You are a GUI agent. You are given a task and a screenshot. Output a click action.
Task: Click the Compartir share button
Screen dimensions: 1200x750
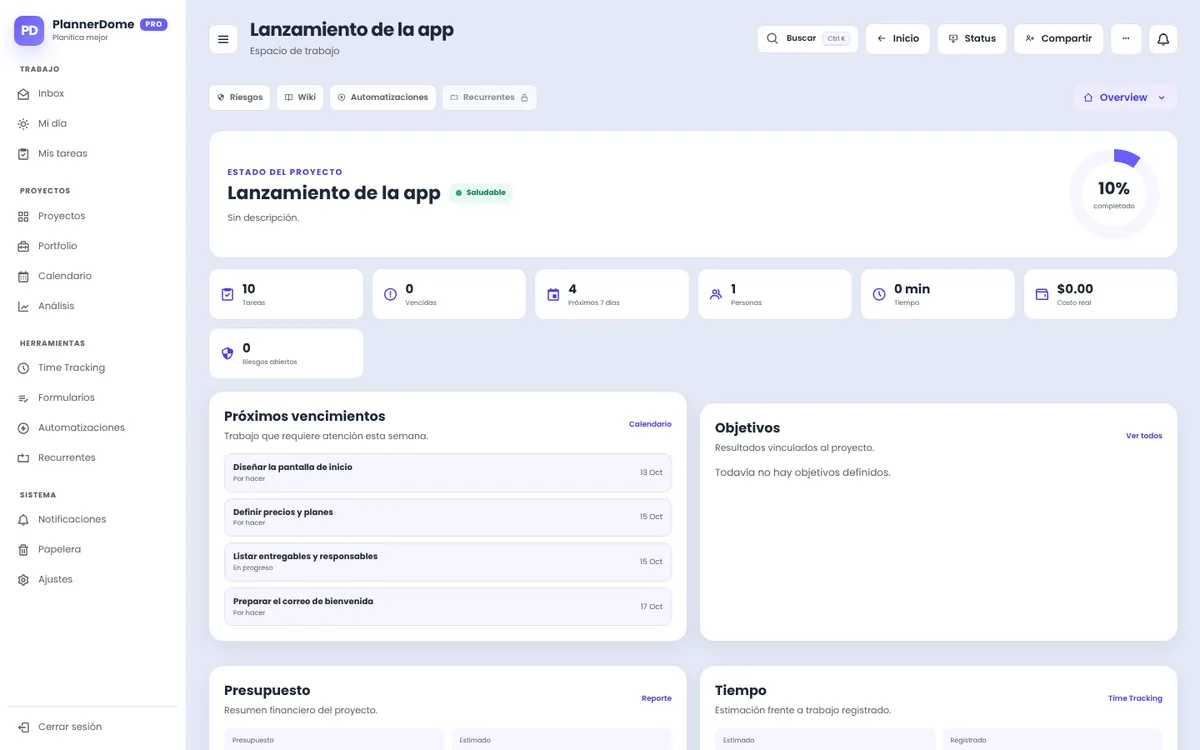pyautogui.click(x=1059, y=39)
